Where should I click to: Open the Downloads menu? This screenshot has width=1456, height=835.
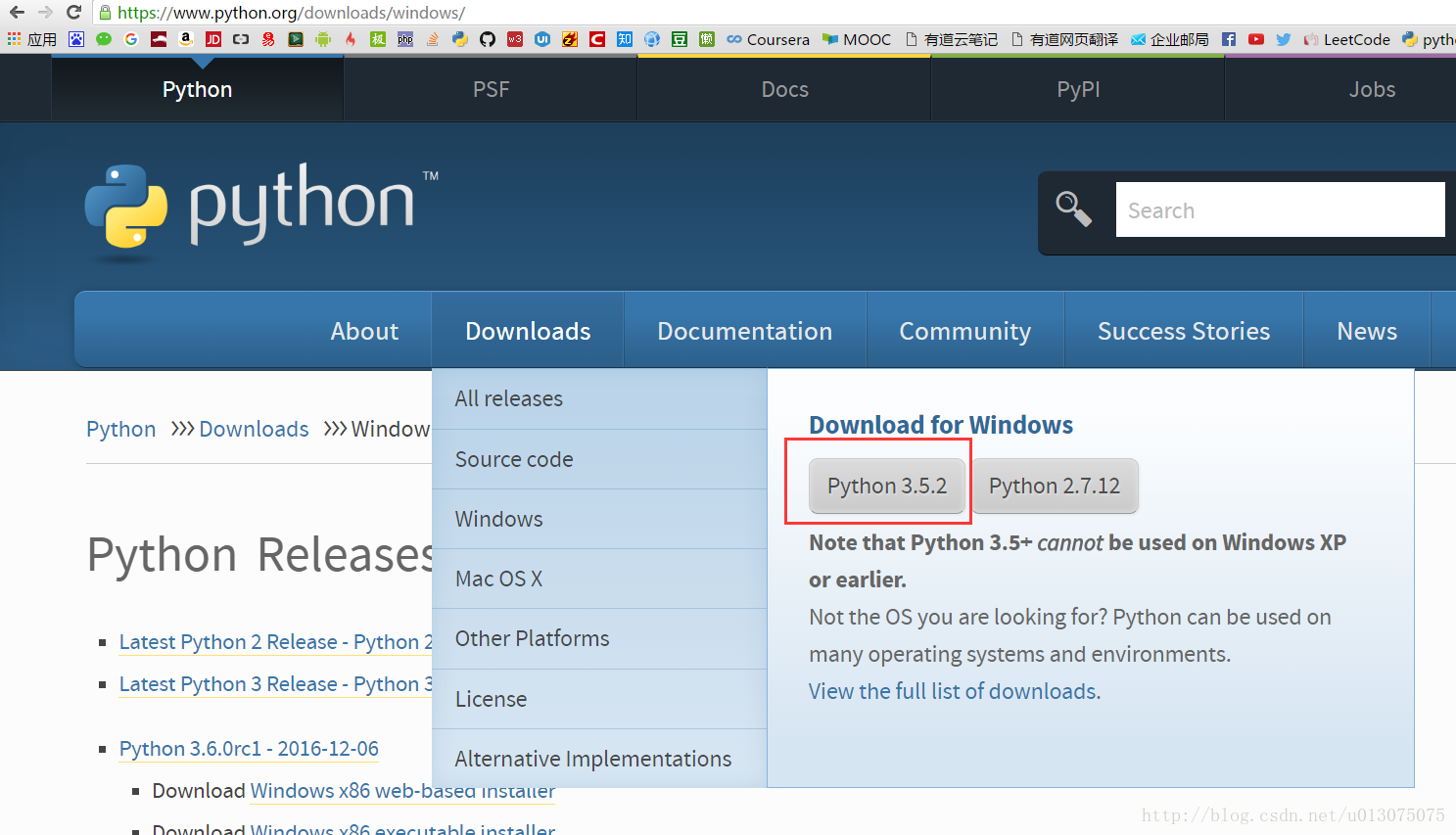[528, 331]
